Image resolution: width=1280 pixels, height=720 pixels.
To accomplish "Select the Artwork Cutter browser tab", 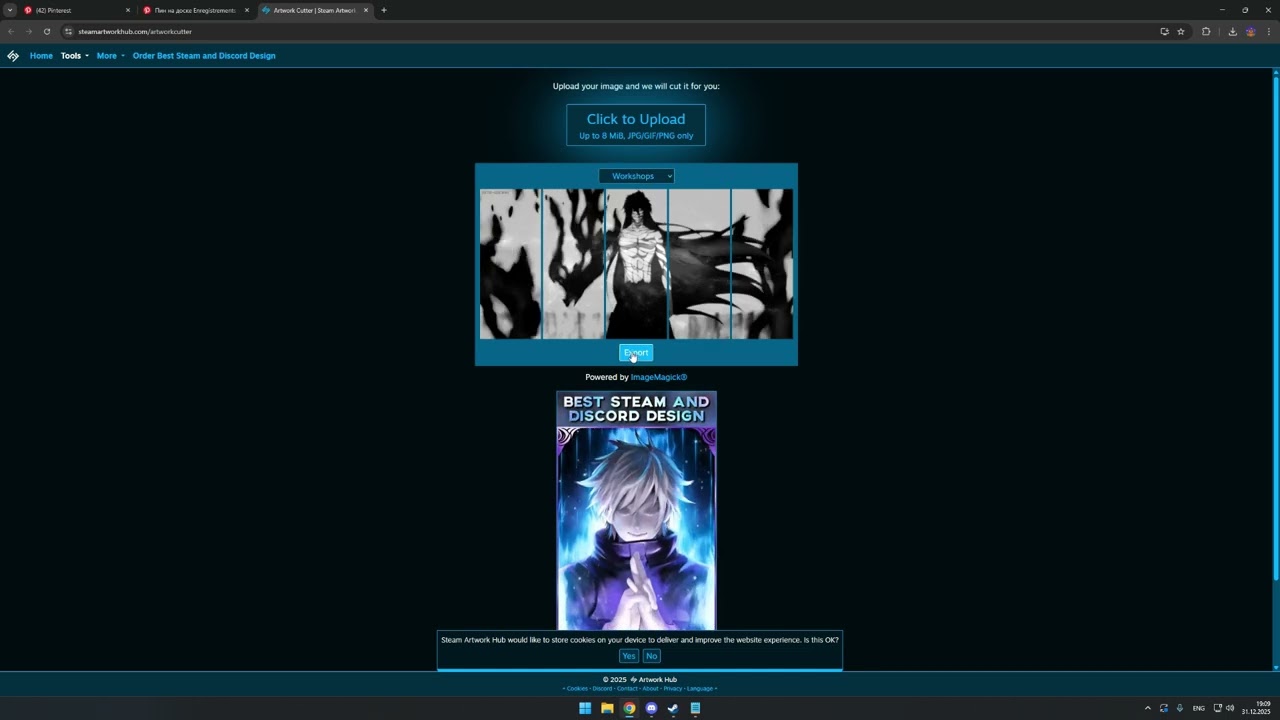I will click(x=314, y=10).
